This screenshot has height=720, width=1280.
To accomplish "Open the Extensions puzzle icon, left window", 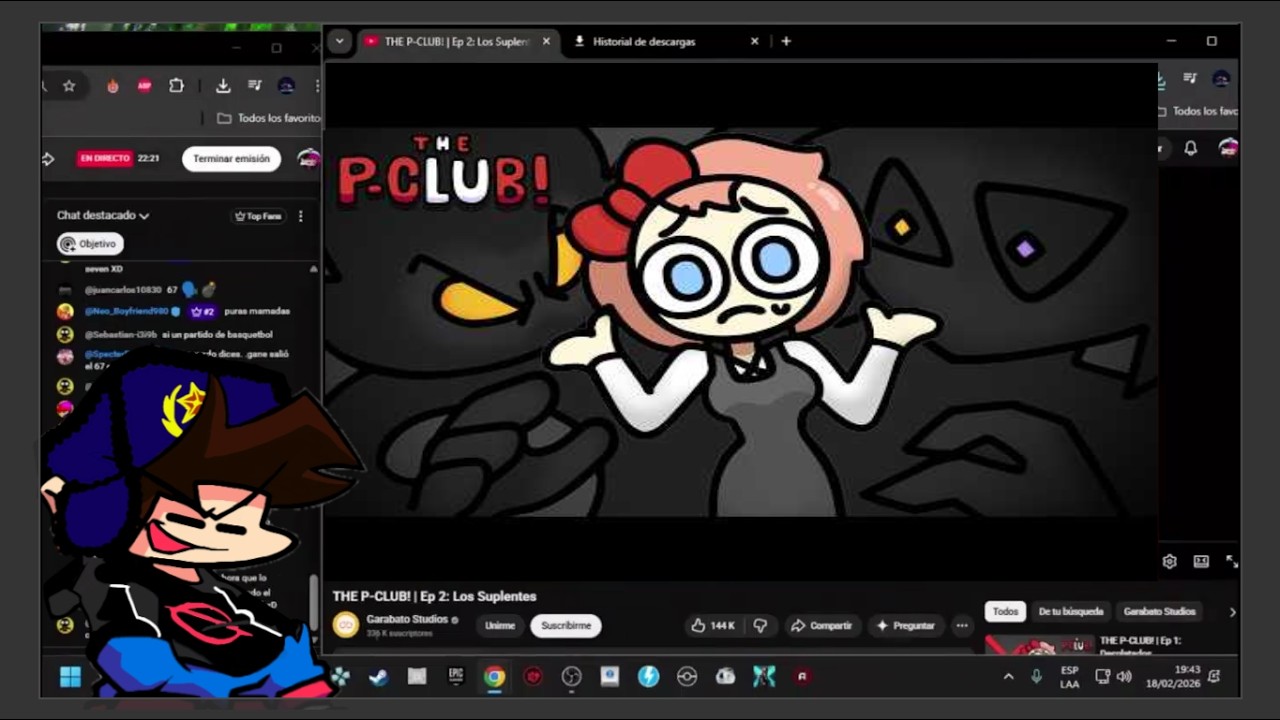I will [x=176, y=86].
